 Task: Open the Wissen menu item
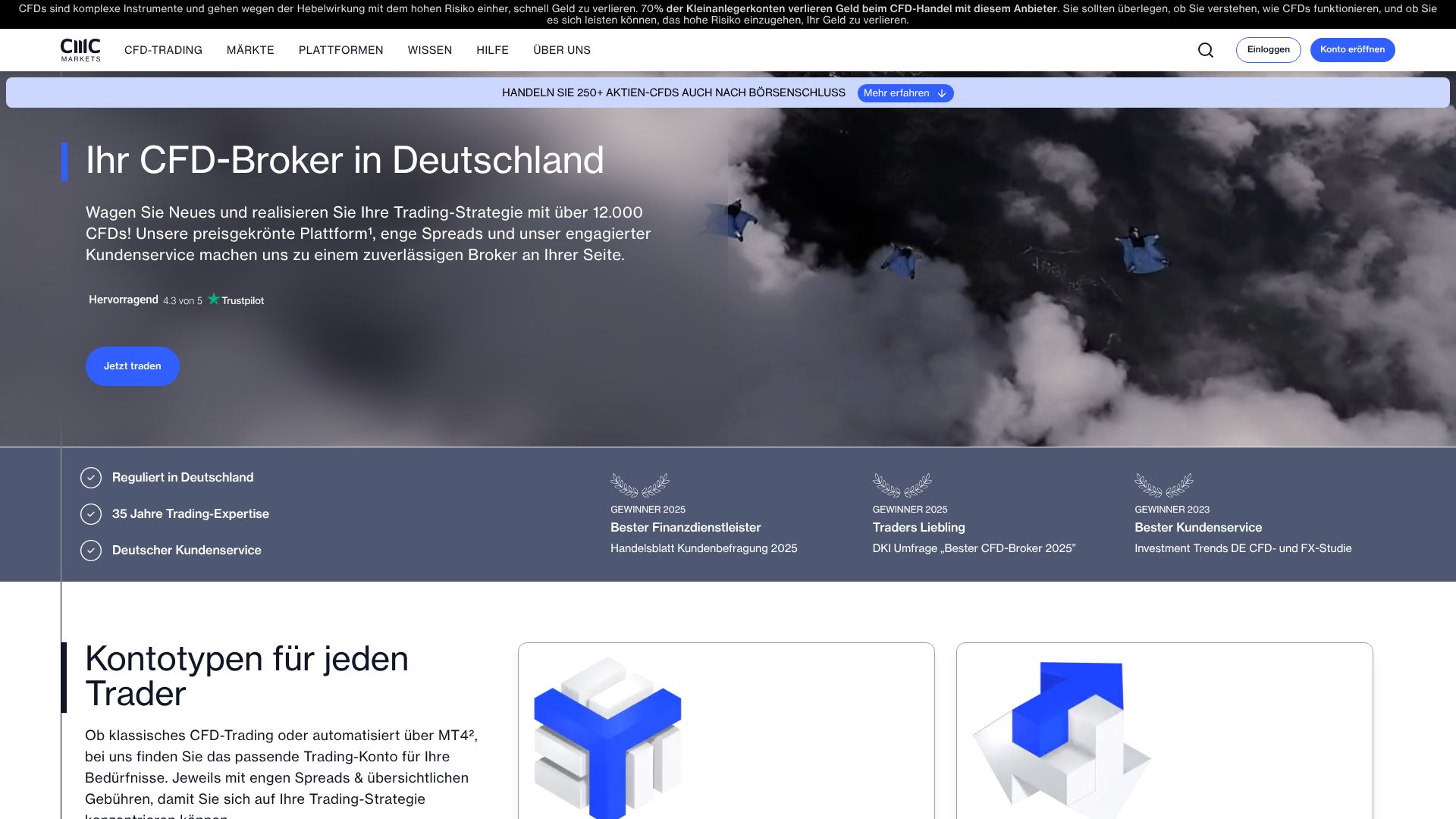429,50
